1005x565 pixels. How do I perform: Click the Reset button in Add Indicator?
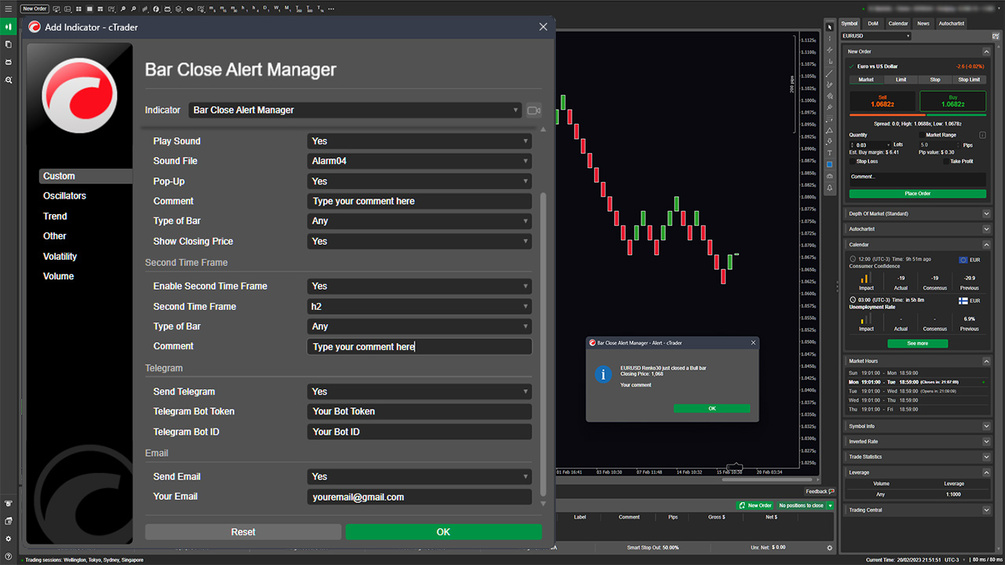pos(243,532)
